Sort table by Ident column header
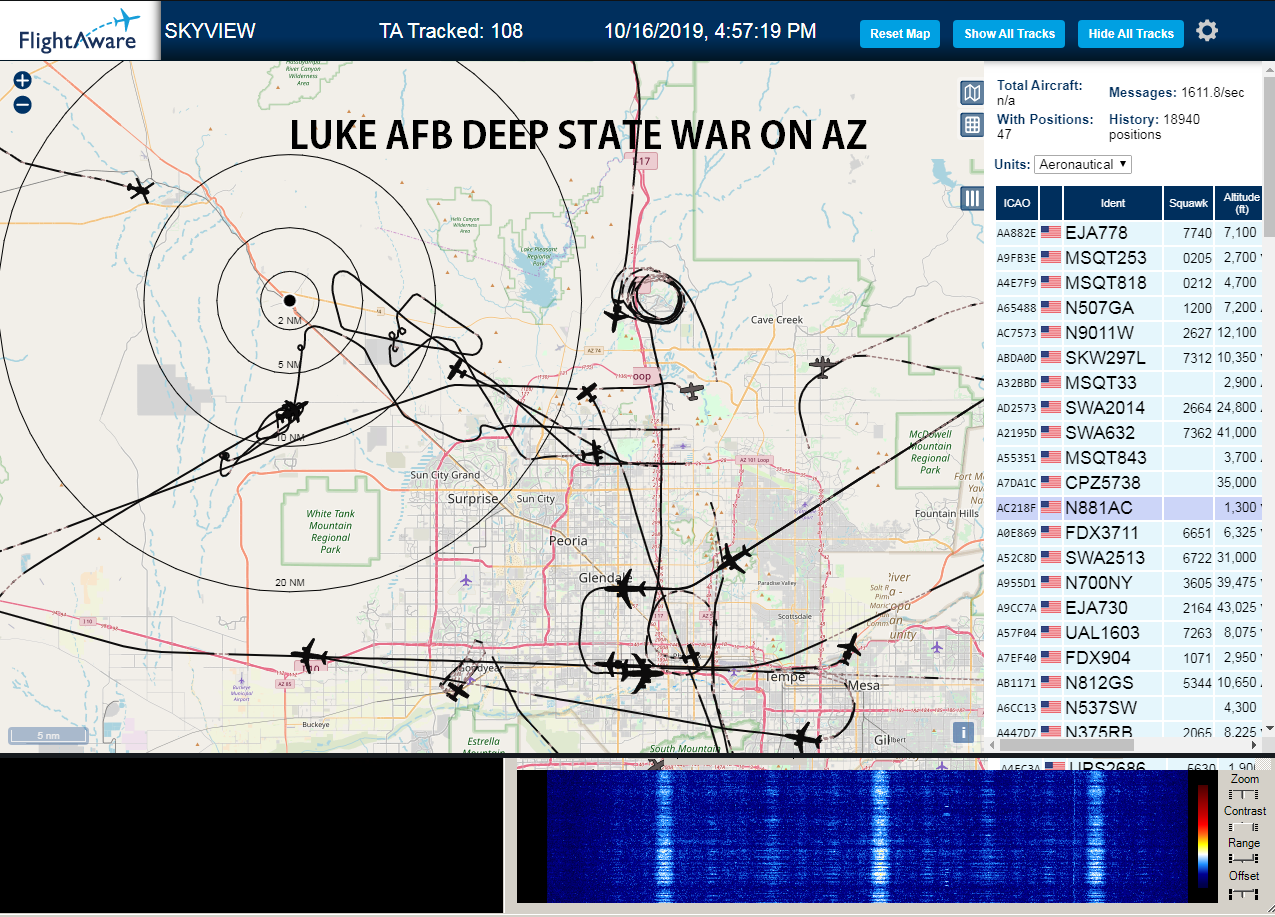Image resolution: width=1275 pixels, height=917 pixels. point(1113,203)
